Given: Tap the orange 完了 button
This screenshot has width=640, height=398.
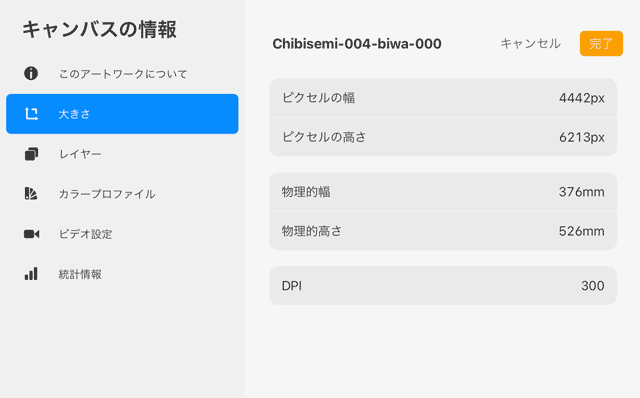Looking at the screenshot, I should (601, 43).
